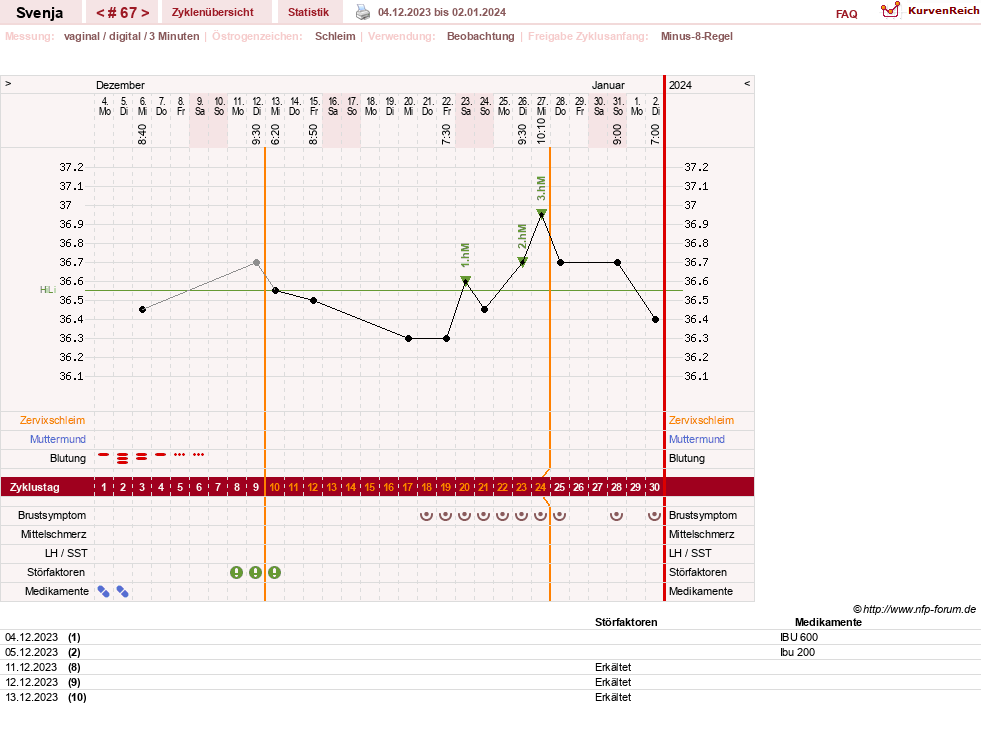Select the 3.hM triangle marker on chart
This screenshot has height=741, width=981.
pyautogui.click(x=541, y=213)
